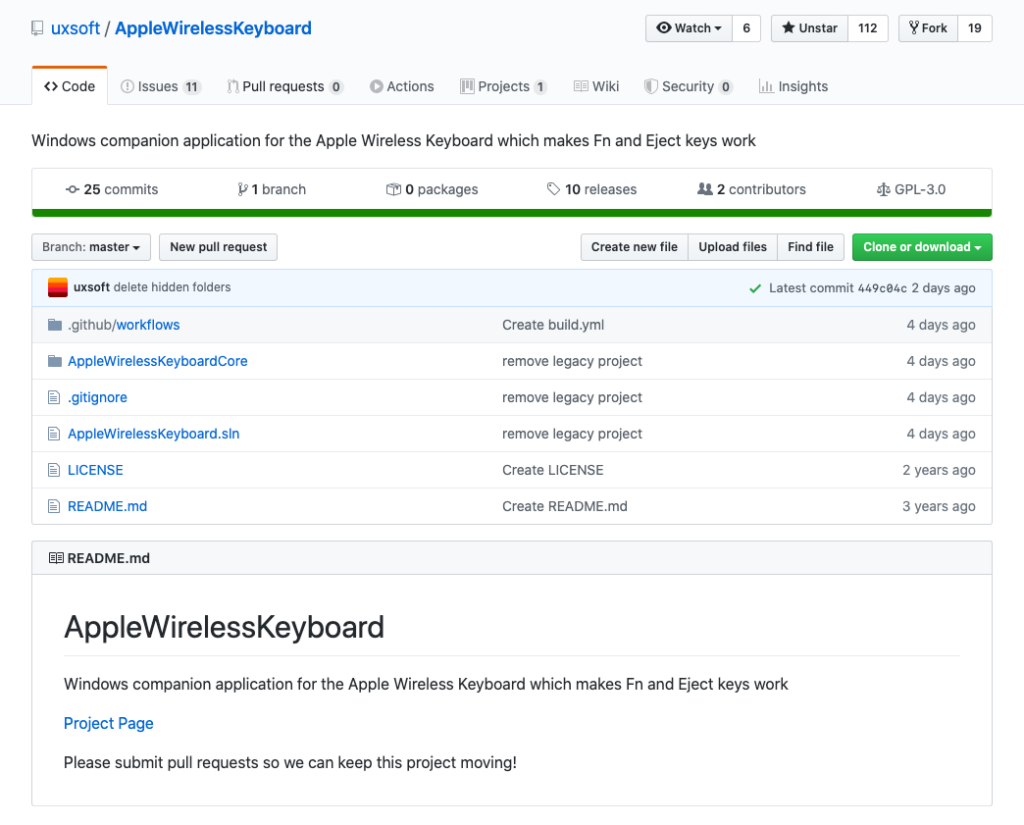Viewport: 1024px width, 825px height.
Task: Click the folder icon for .github/workflows
Action: pos(55,325)
